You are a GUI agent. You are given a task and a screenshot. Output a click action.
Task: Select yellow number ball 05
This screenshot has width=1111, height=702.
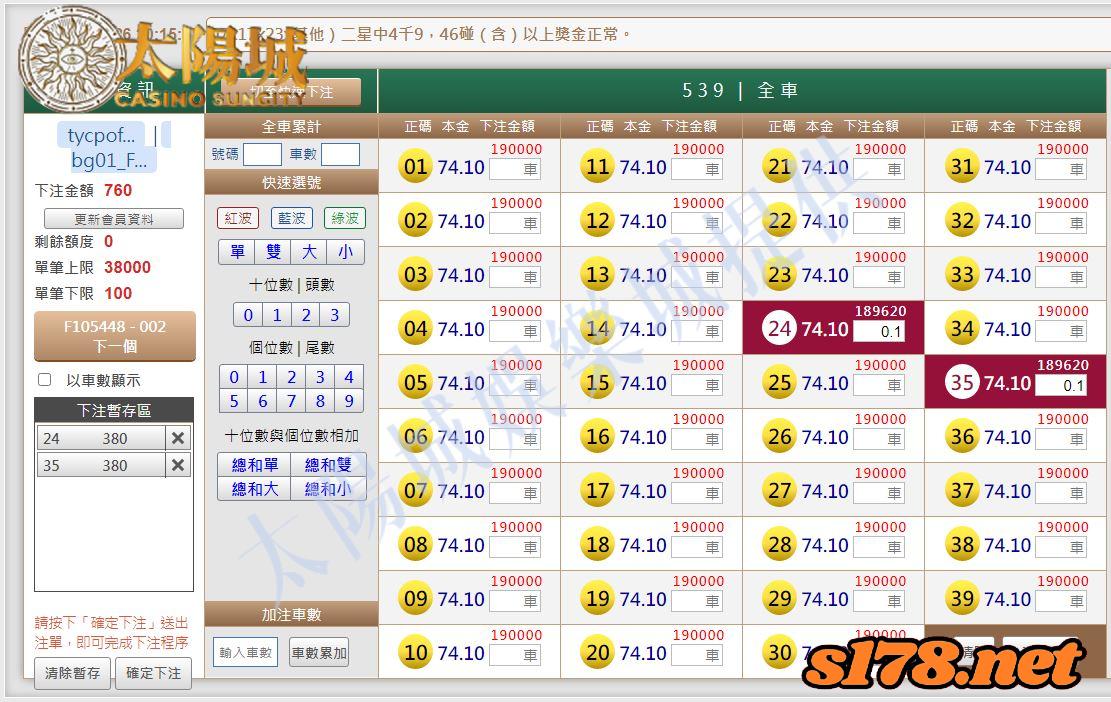(415, 383)
